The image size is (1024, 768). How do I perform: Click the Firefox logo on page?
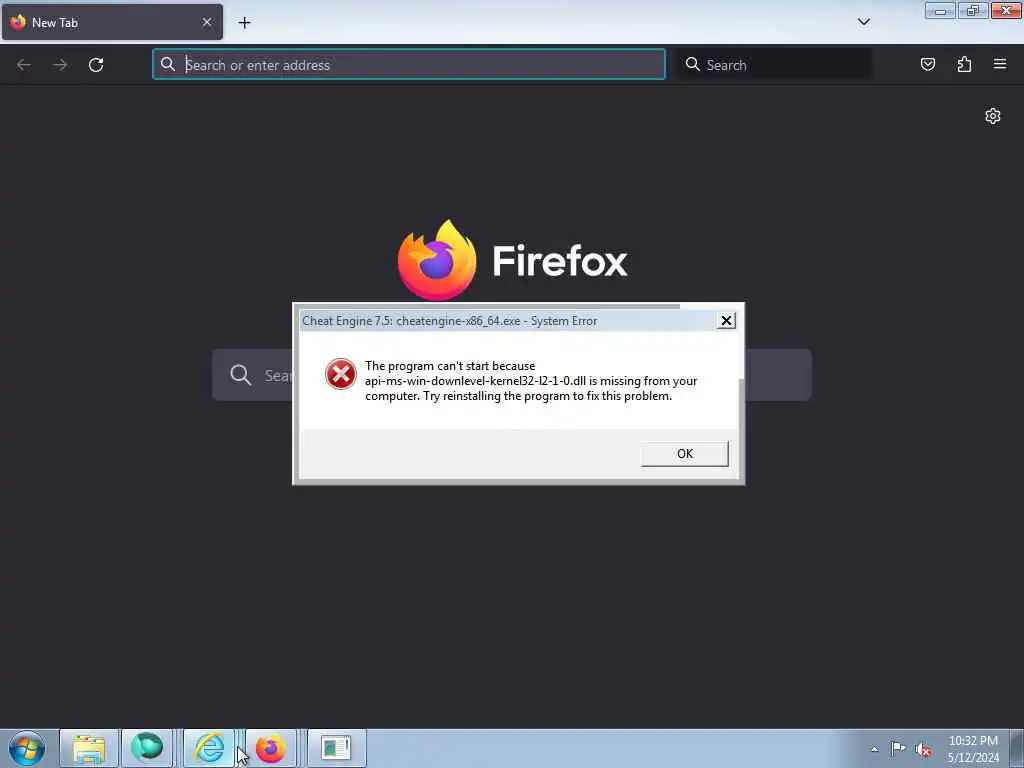437,260
